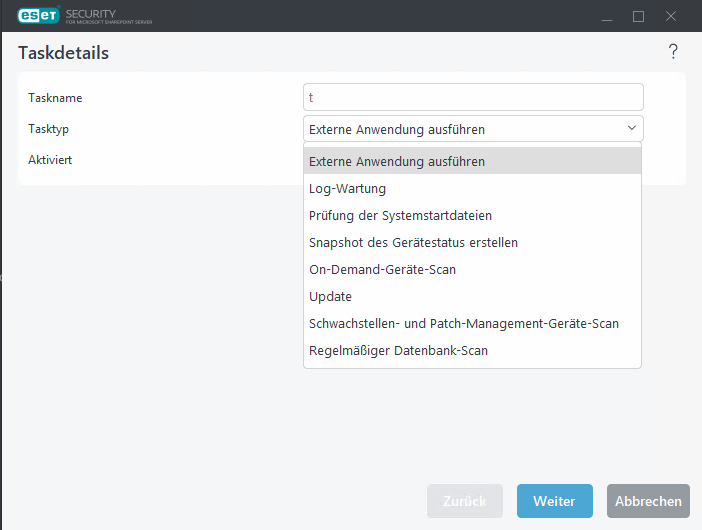Click the greyed Zurück button
The width and height of the screenshot is (702, 530).
click(465, 501)
